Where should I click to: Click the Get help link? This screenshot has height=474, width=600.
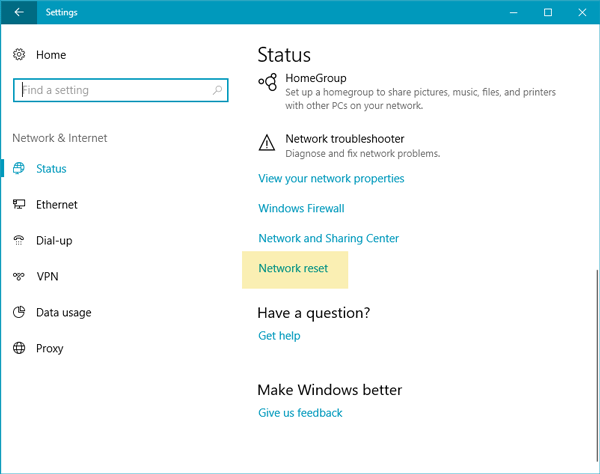[279, 336]
